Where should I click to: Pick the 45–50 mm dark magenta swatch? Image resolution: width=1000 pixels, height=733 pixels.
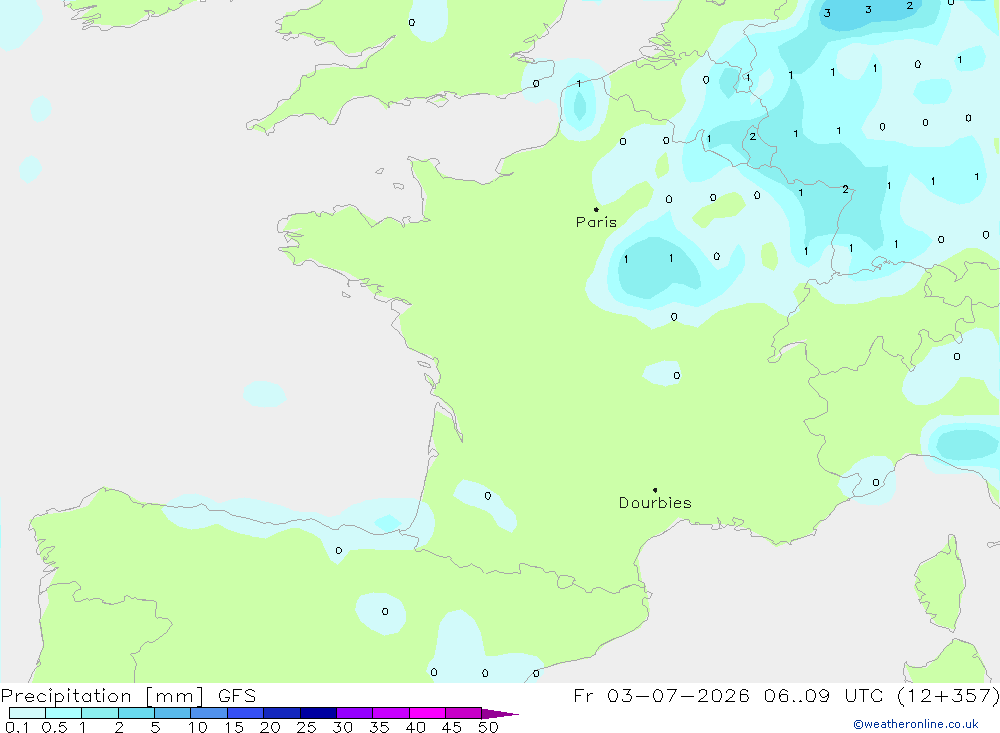(x=464, y=713)
